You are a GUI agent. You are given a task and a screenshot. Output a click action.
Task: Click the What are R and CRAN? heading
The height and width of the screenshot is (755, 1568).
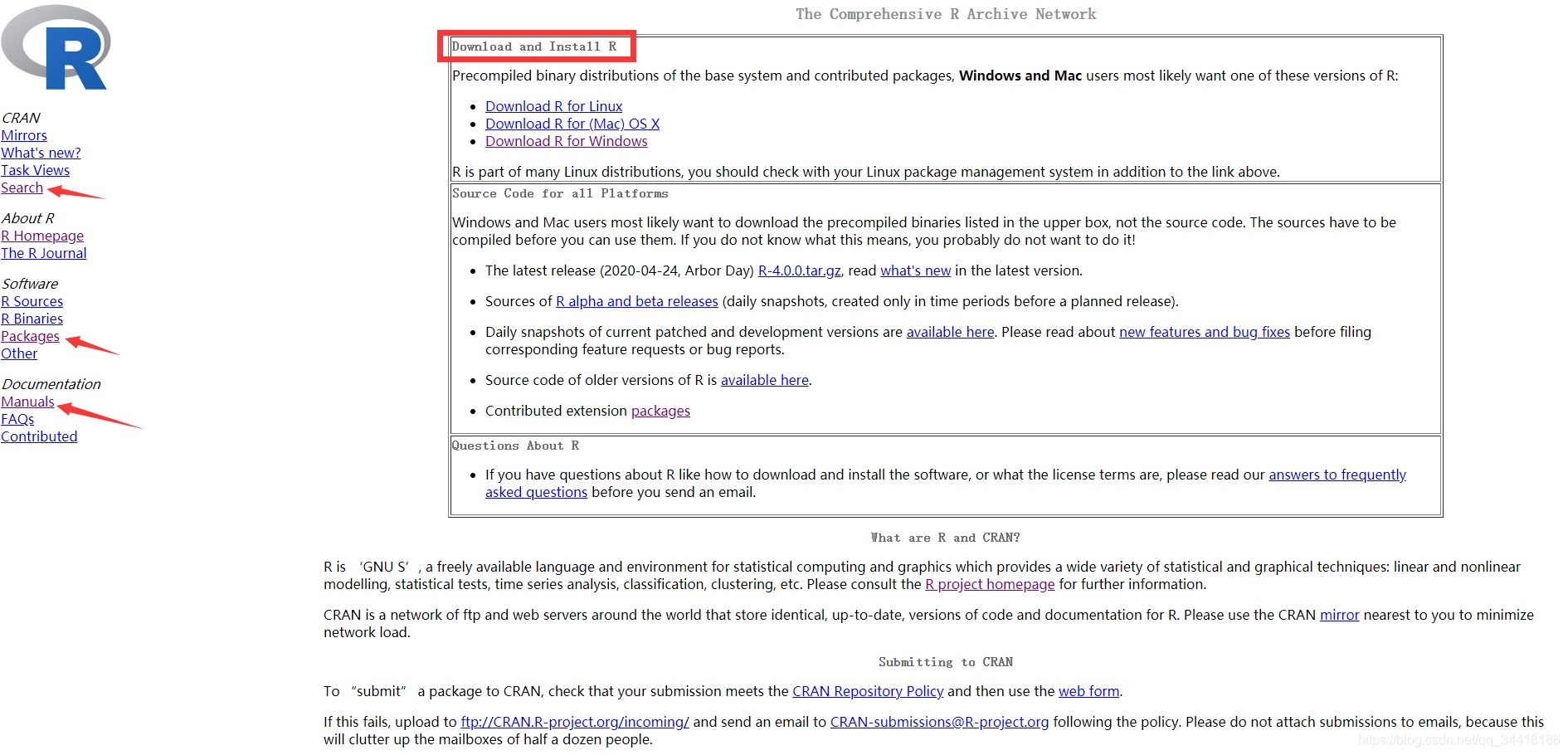point(946,538)
